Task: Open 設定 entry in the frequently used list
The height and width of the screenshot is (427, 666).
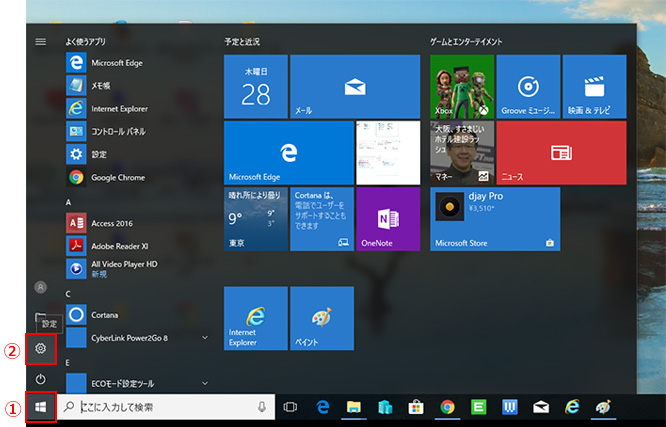Action: 138,154
